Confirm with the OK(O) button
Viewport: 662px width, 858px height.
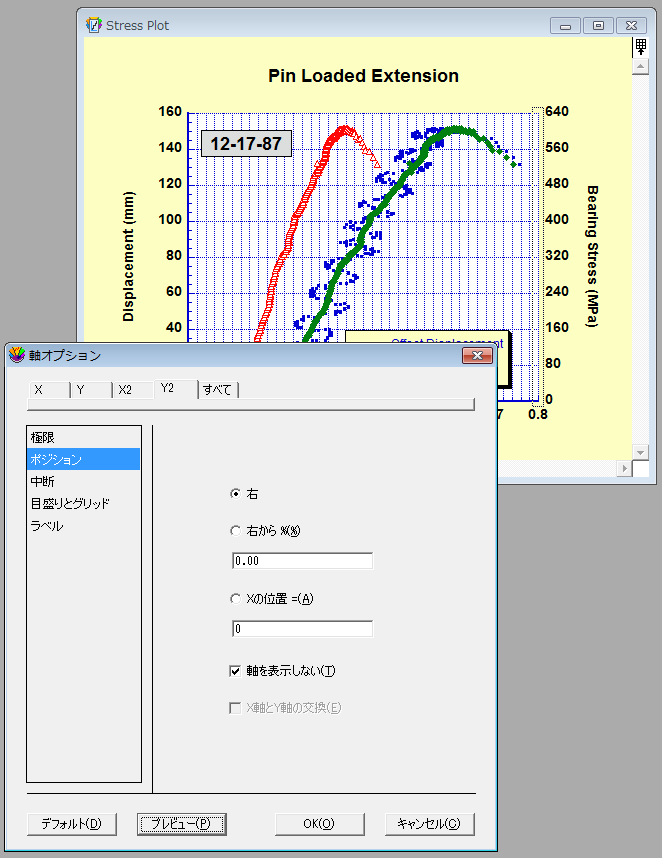(320, 824)
